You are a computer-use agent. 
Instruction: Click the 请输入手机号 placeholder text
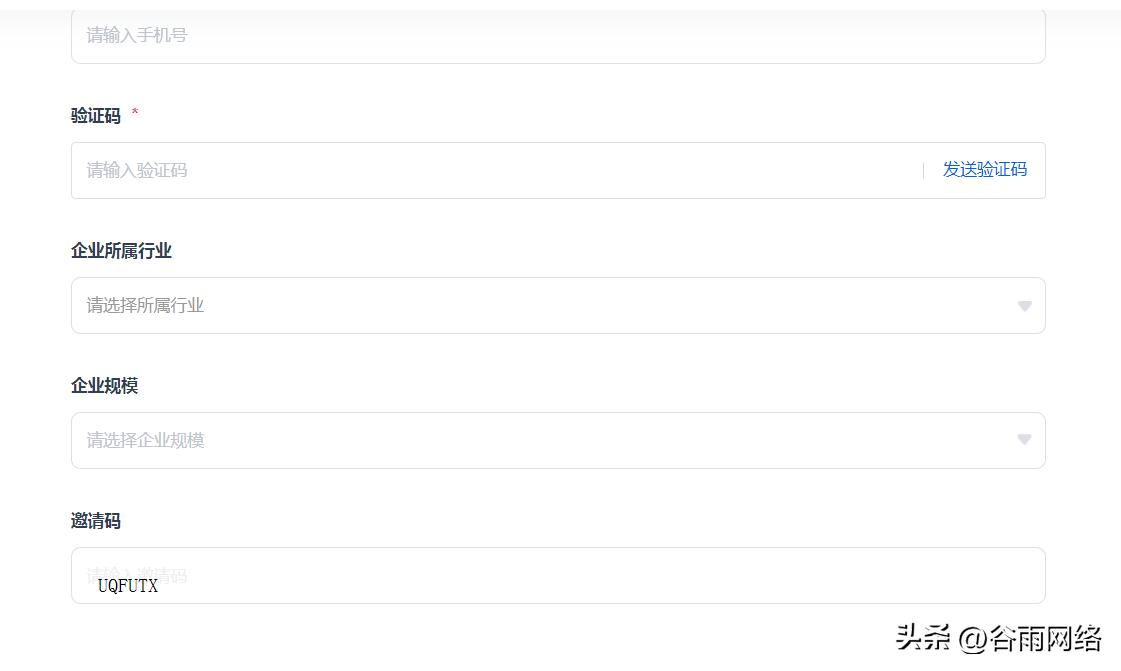(137, 36)
